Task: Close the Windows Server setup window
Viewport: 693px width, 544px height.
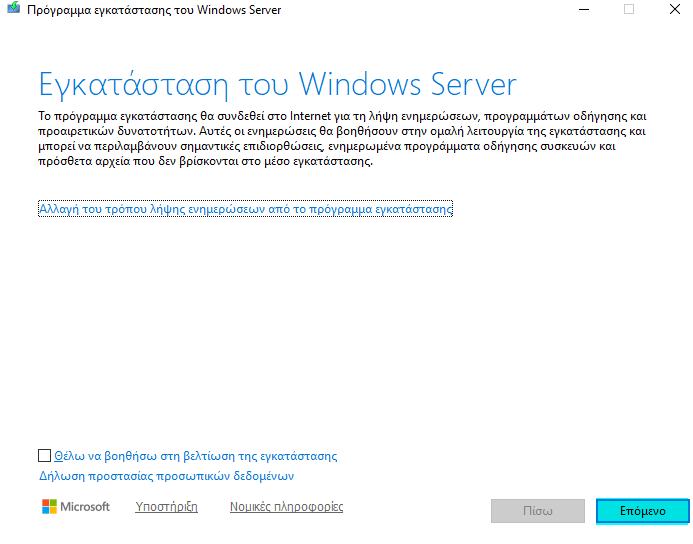Action: tap(674, 9)
